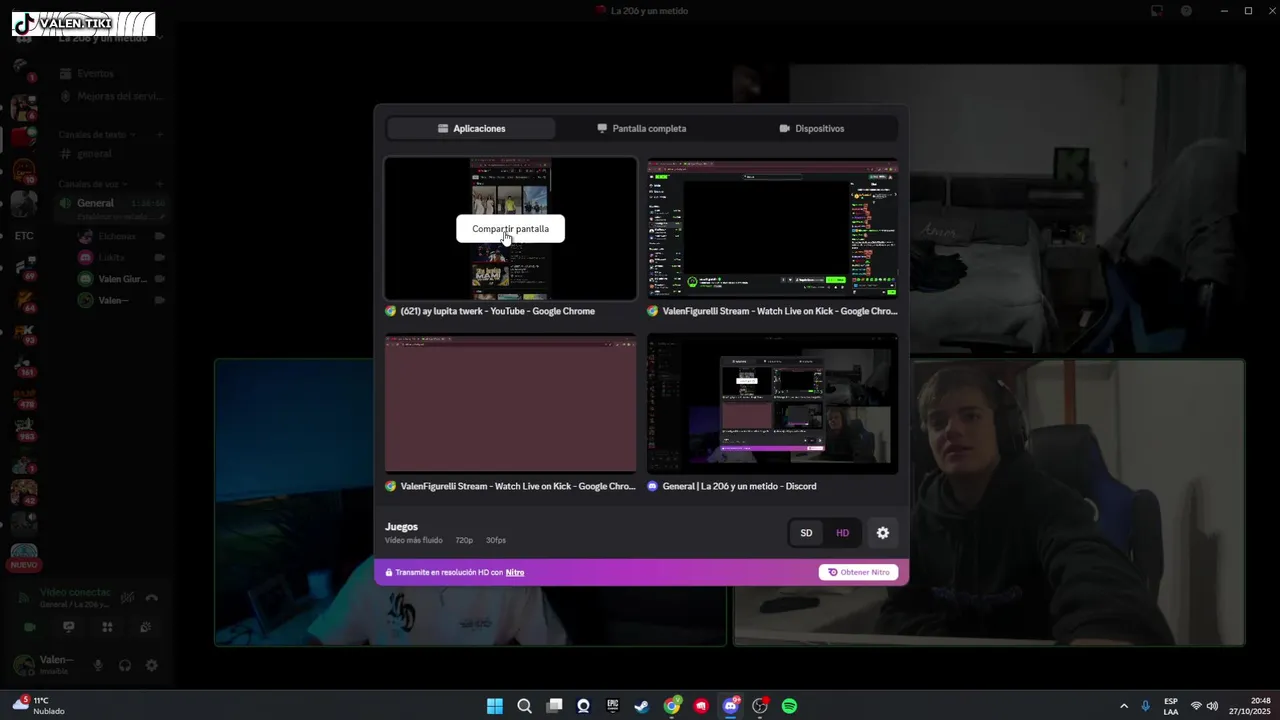1280x720 pixels.
Task: Open the Discord inbox icon in the title bar
Action: coord(1157,11)
